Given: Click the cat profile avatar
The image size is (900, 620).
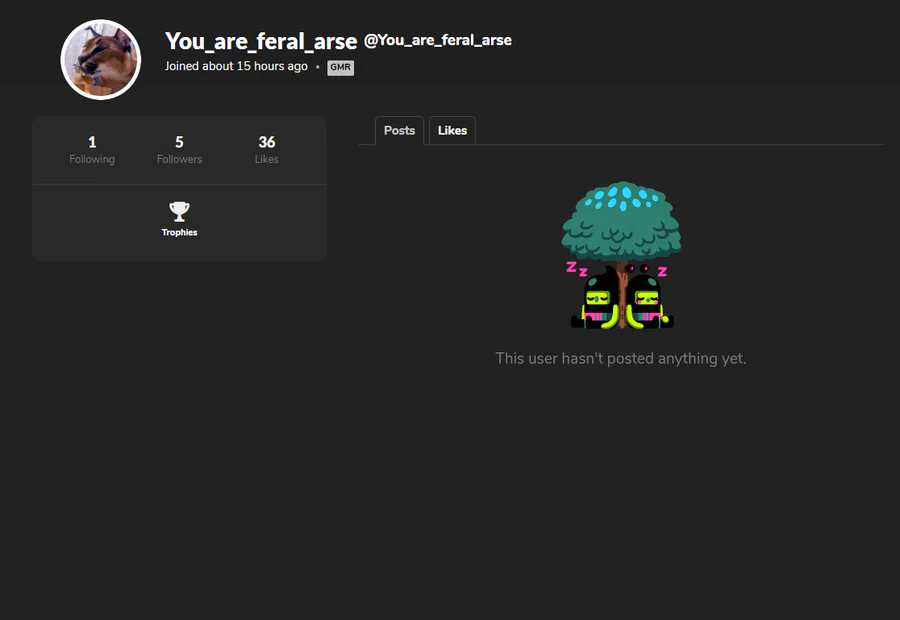Looking at the screenshot, I should click(x=101, y=60).
